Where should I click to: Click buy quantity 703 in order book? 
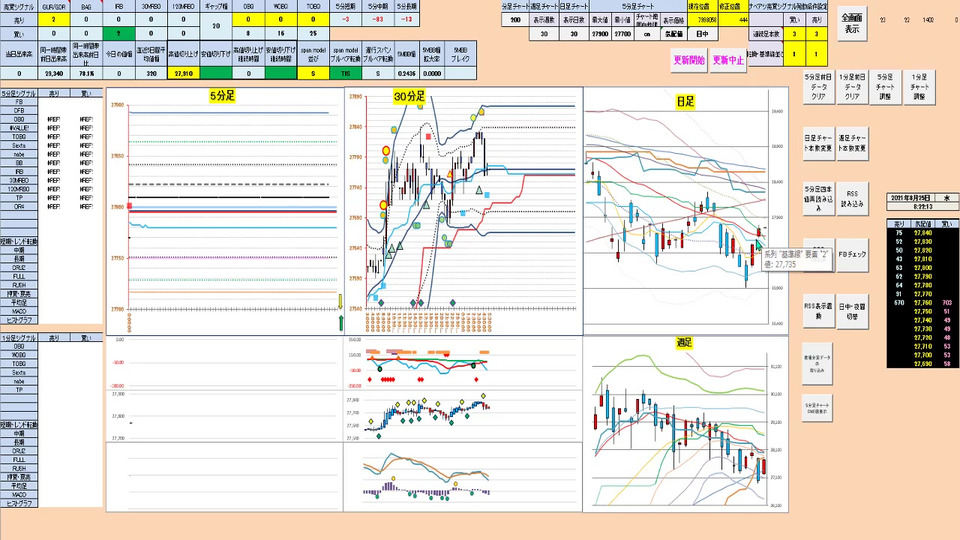pyautogui.click(x=948, y=303)
